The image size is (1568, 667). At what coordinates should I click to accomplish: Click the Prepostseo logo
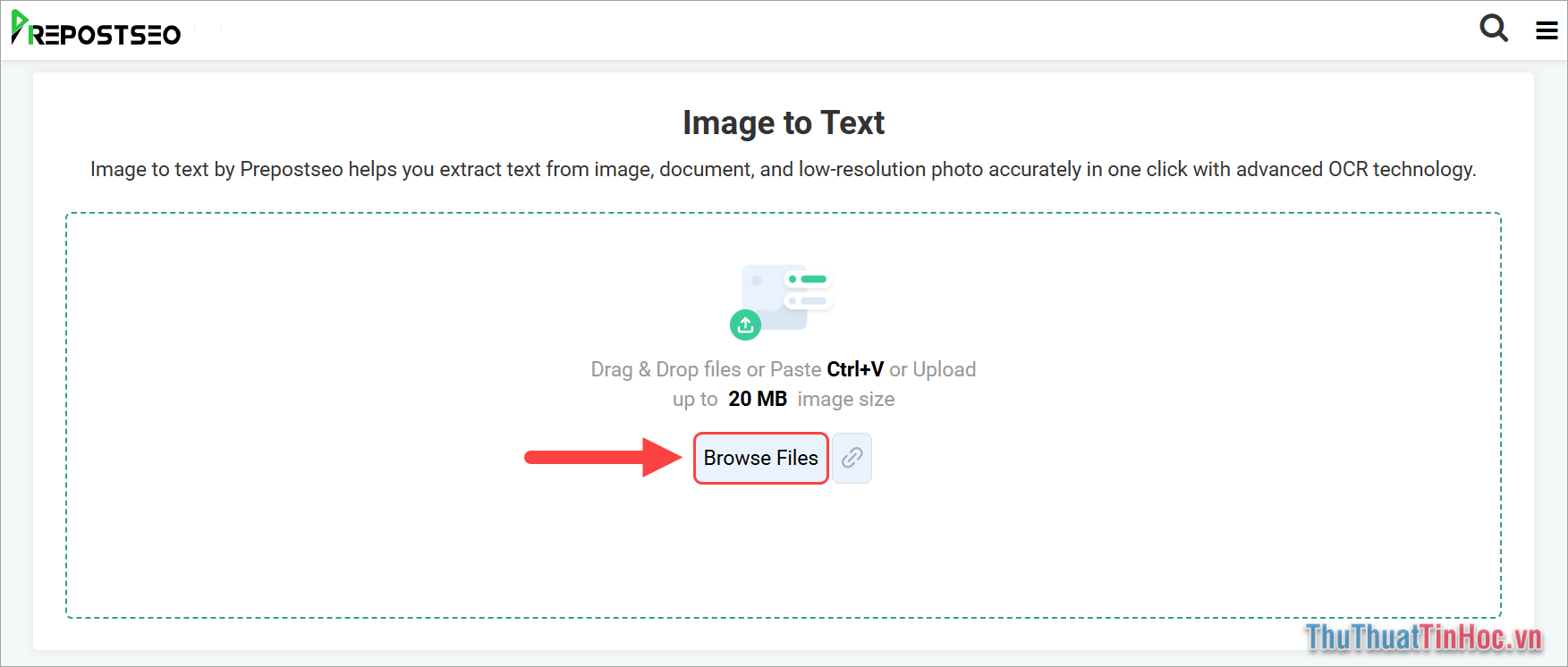[94, 30]
